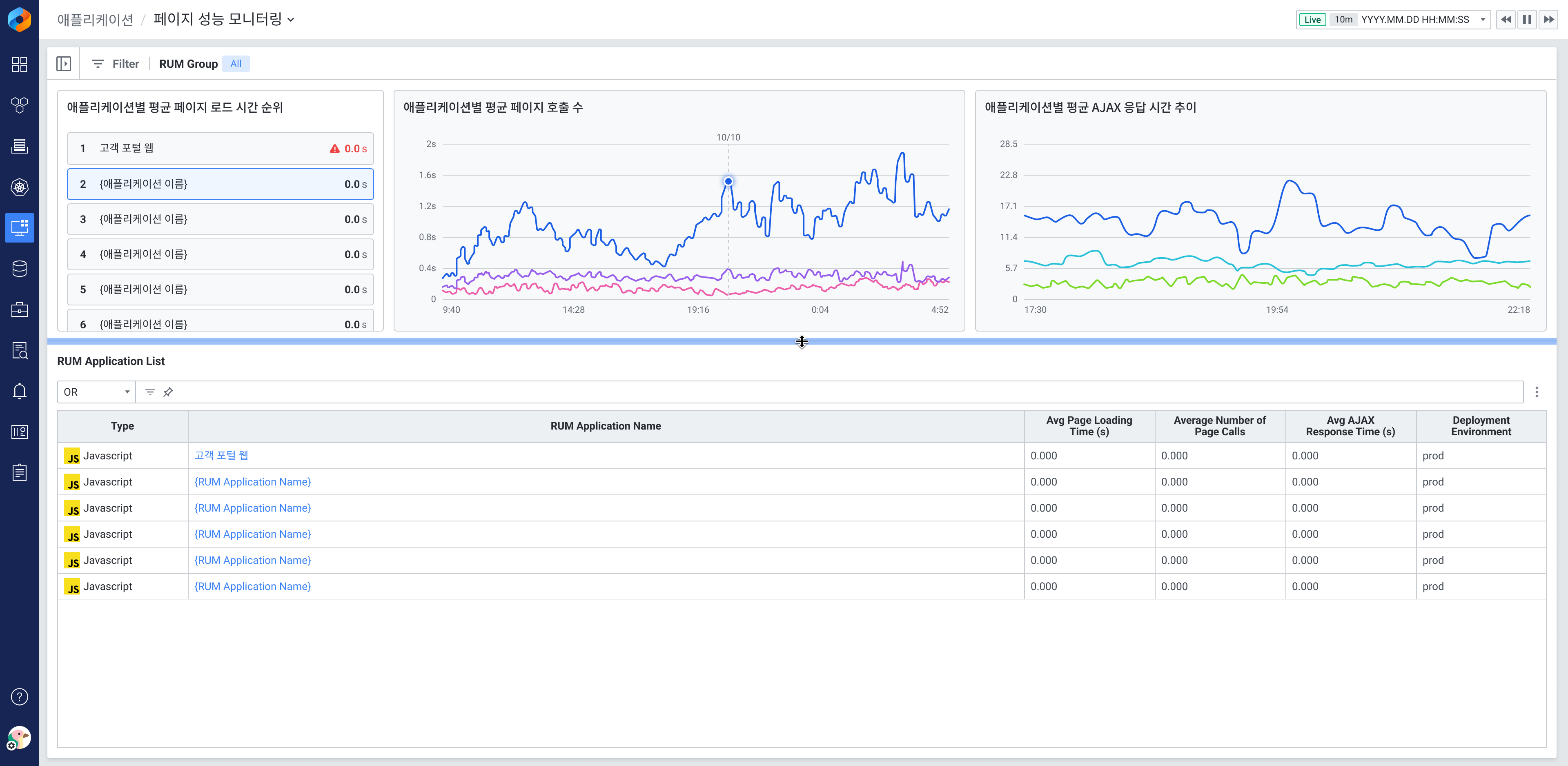
Task: Click the help question mark icon
Action: [x=20, y=697]
